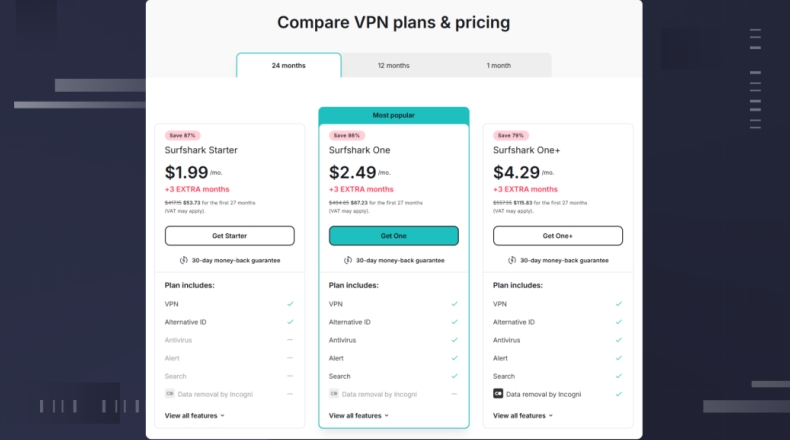Select the 1 month billing tab

click(x=498, y=66)
